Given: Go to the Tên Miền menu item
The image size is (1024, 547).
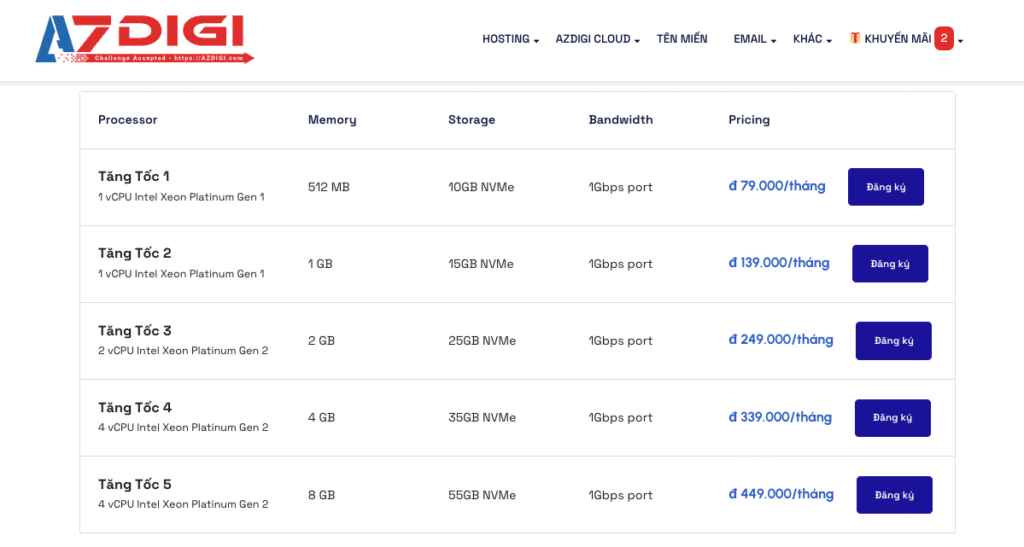Looking at the screenshot, I should point(682,39).
